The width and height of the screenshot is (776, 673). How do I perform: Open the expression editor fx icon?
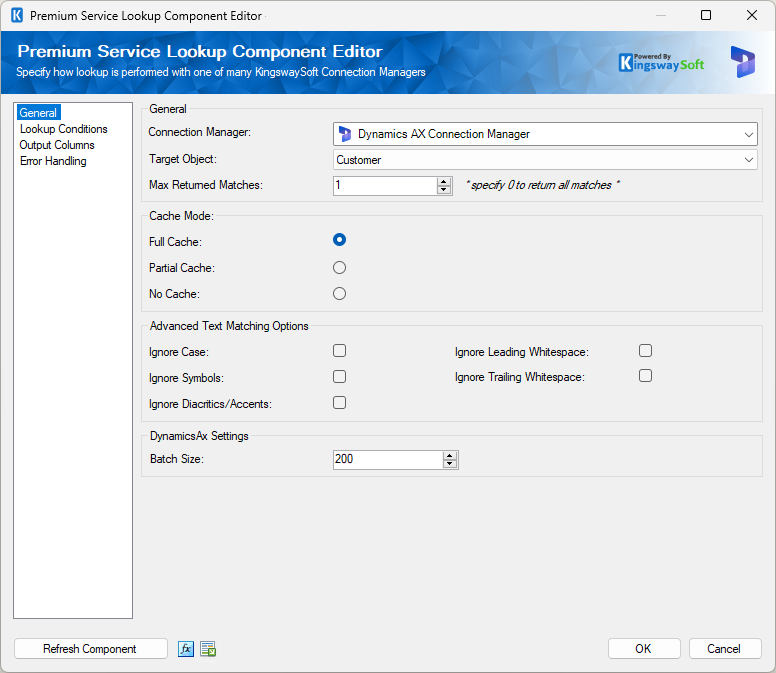point(186,649)
